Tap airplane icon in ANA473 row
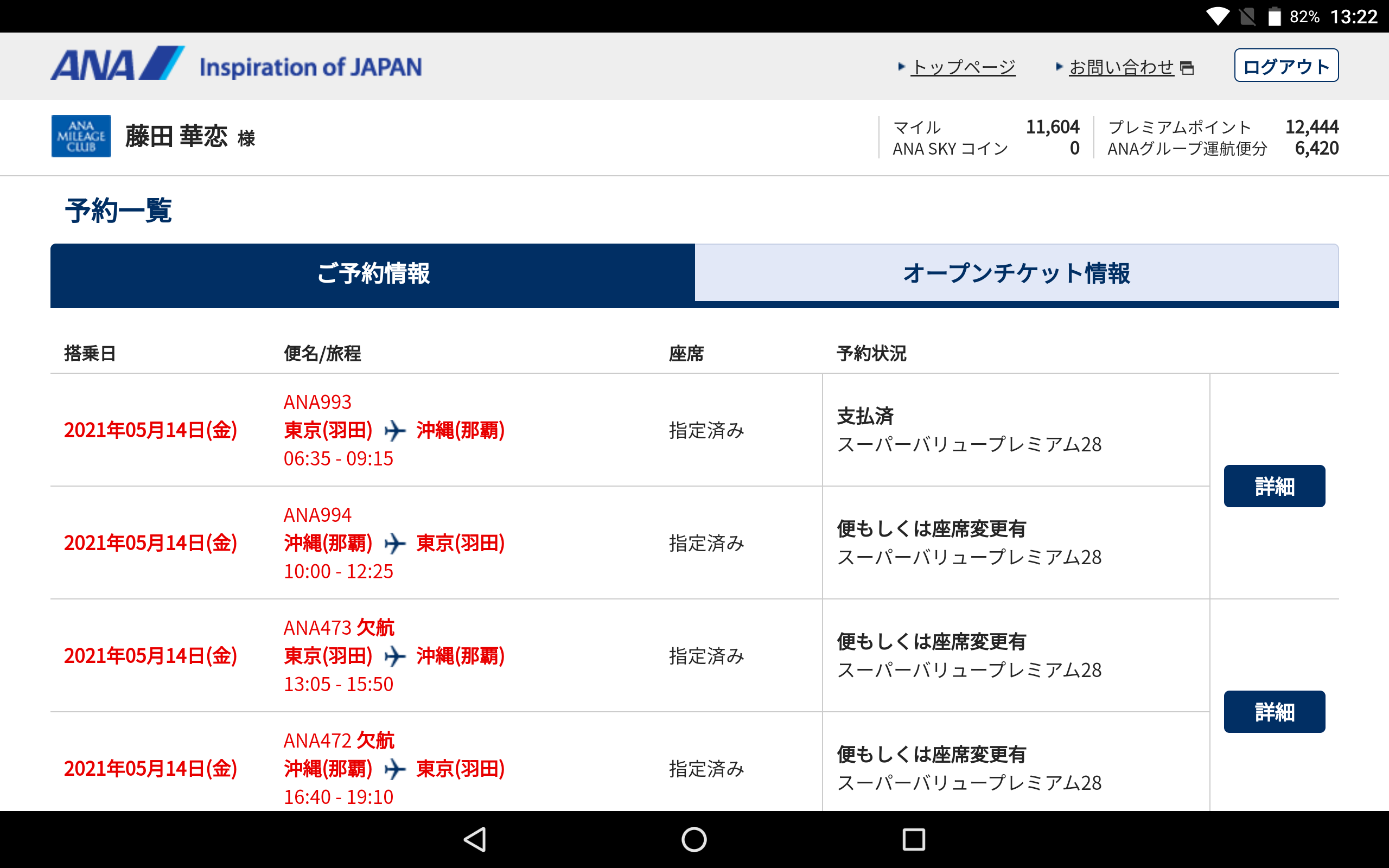 (394, 656)
